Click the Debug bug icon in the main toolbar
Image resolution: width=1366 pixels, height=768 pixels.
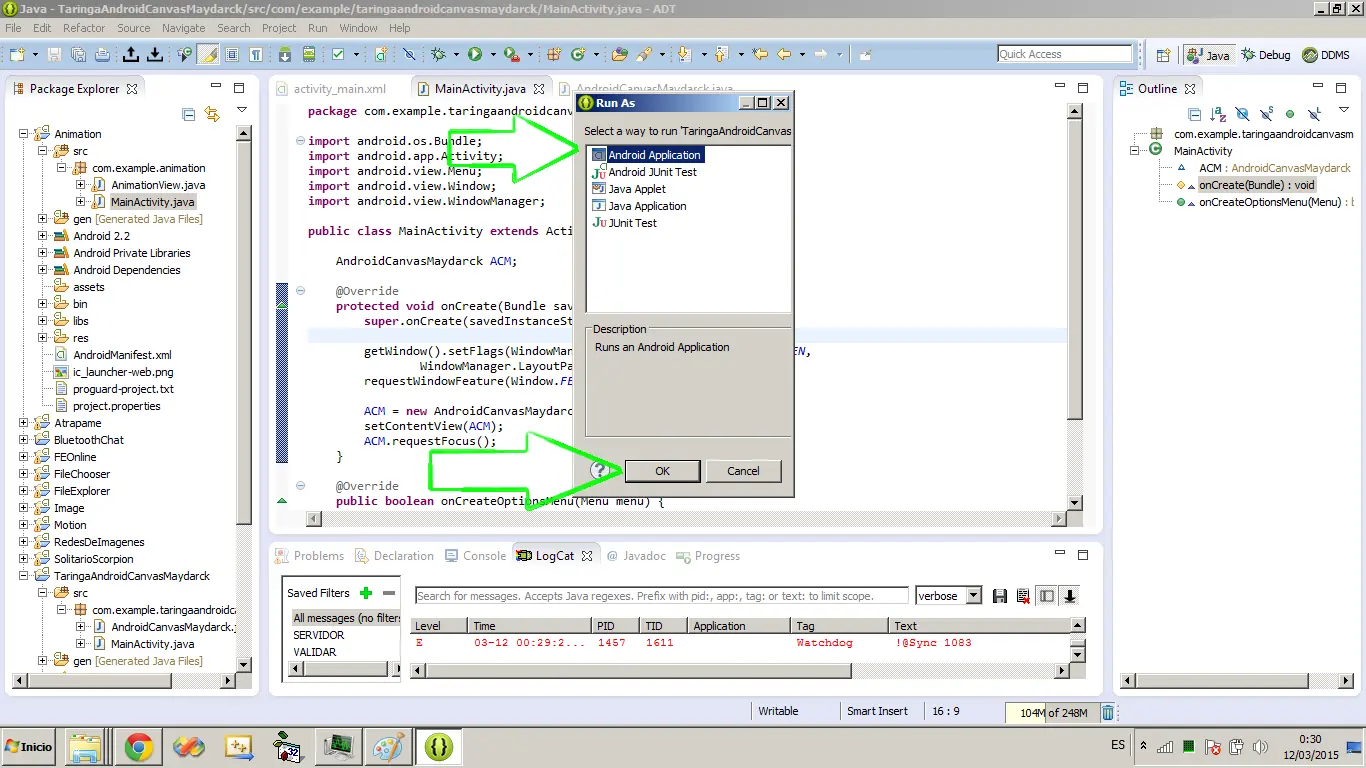(x=438, y=55)
